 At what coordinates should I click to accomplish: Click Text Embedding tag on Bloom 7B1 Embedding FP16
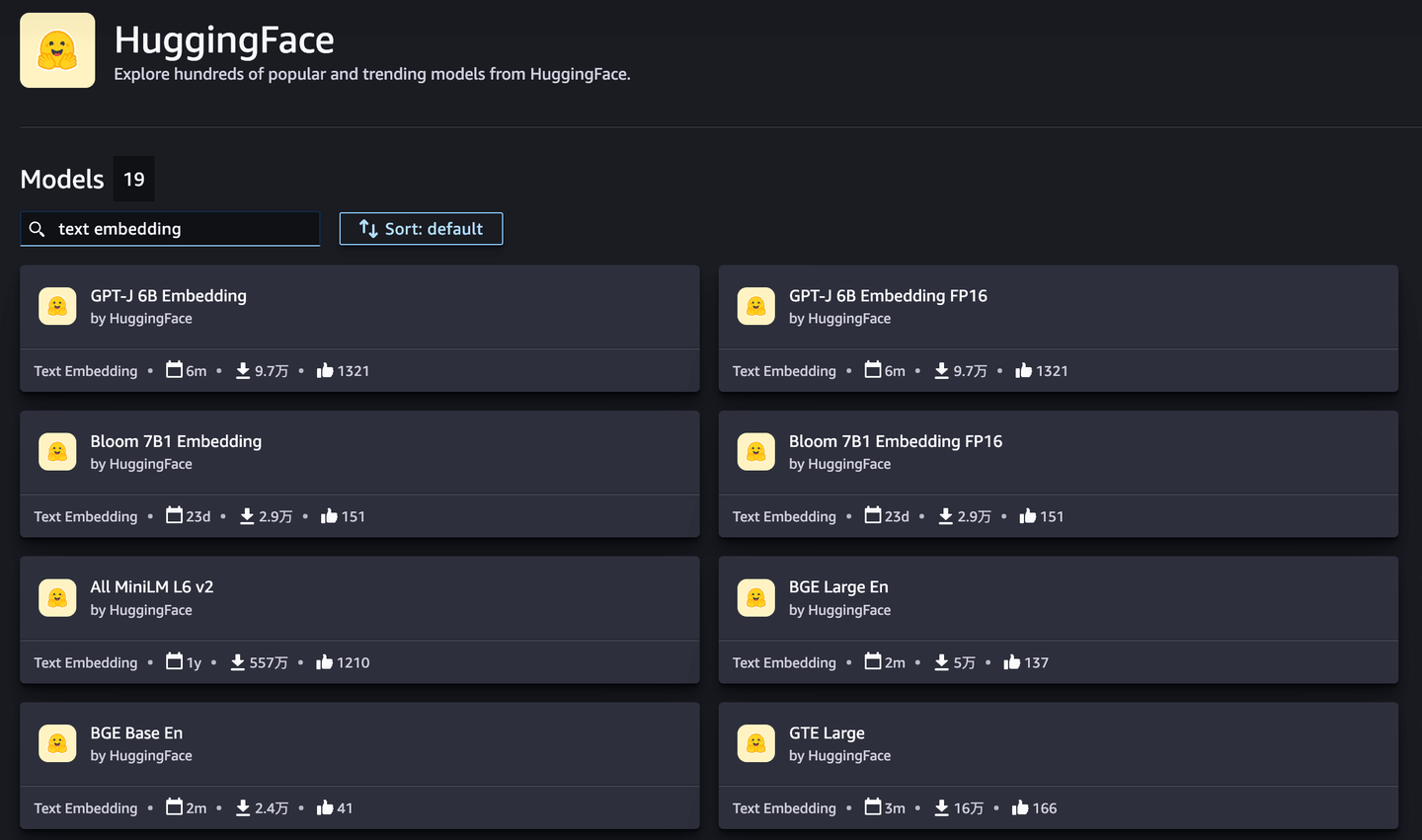point(784,516)
